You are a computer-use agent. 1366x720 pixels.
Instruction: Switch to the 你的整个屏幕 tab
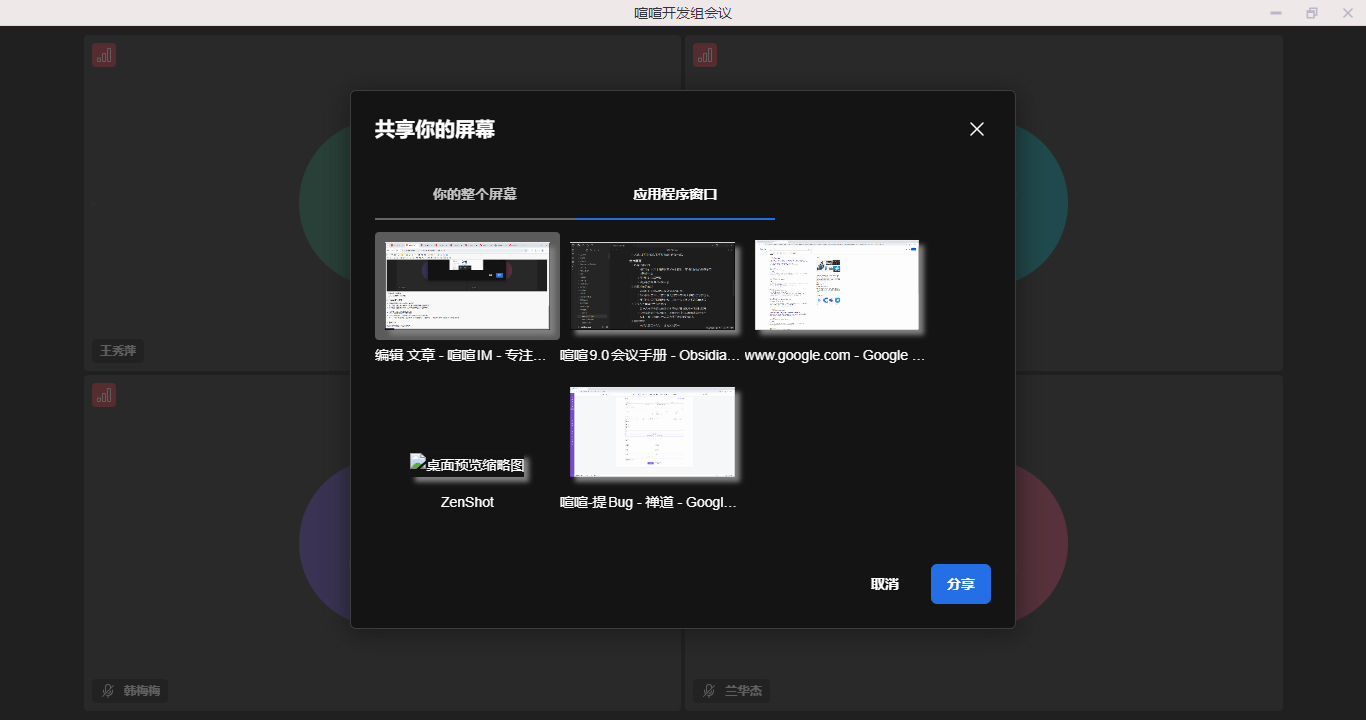tap(475, 194)
